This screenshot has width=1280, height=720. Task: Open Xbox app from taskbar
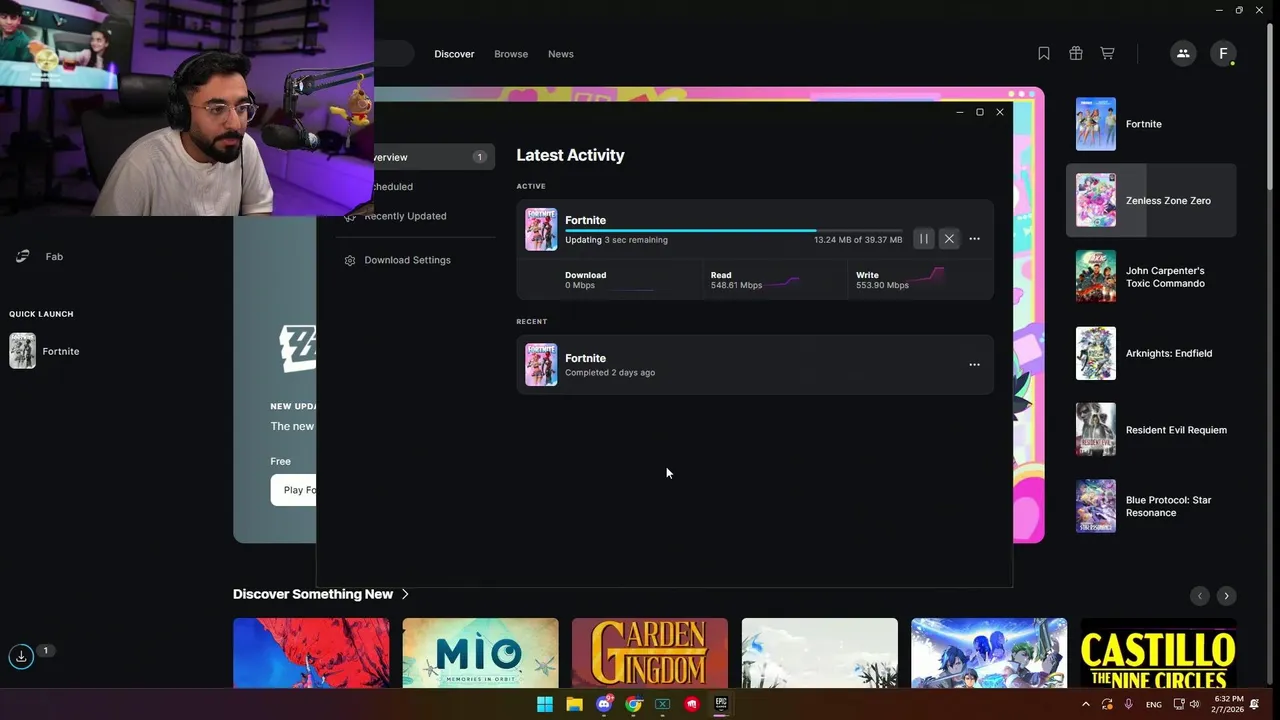(662, 704)
